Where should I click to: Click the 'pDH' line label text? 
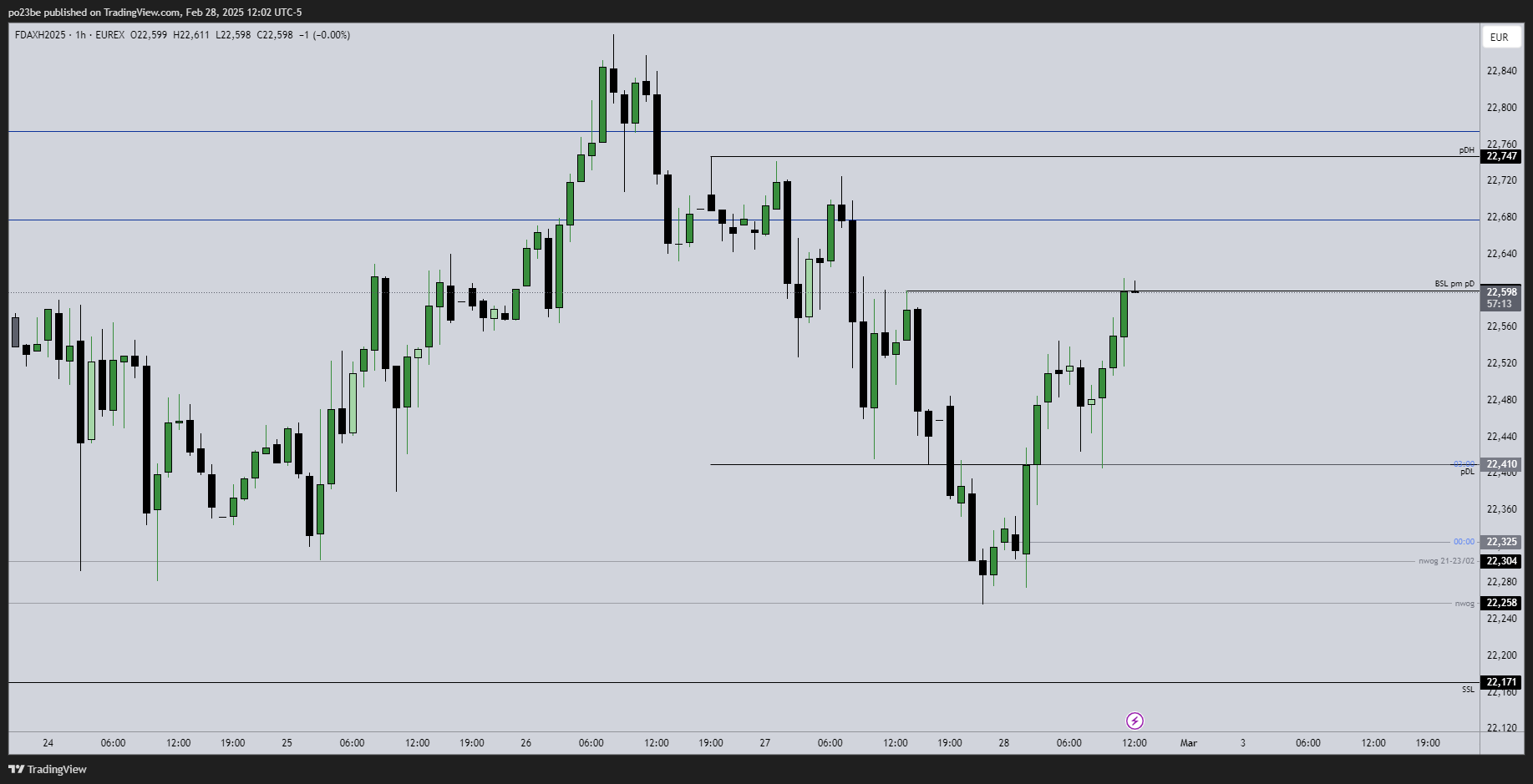[x=1466, y=150]
